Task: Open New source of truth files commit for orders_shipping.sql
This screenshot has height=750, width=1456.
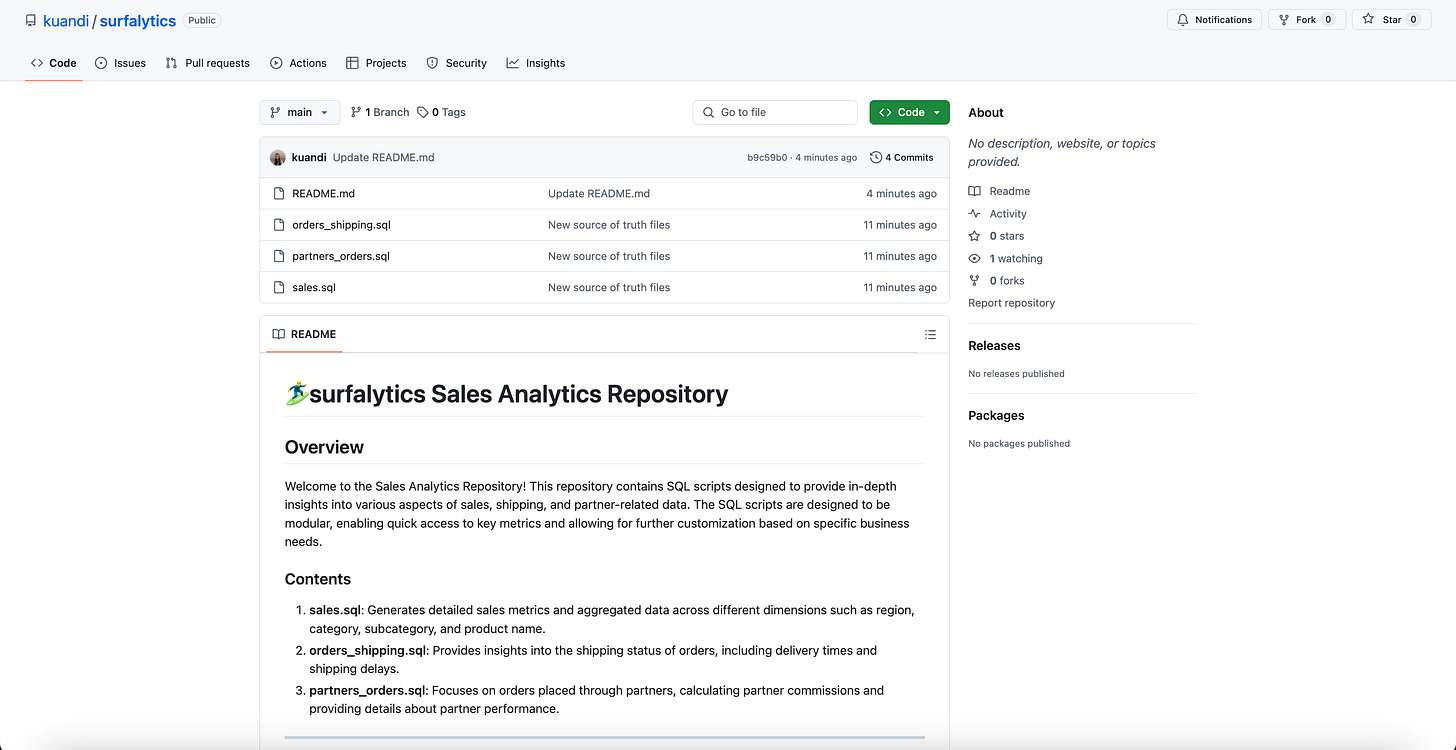Action: 609,225
